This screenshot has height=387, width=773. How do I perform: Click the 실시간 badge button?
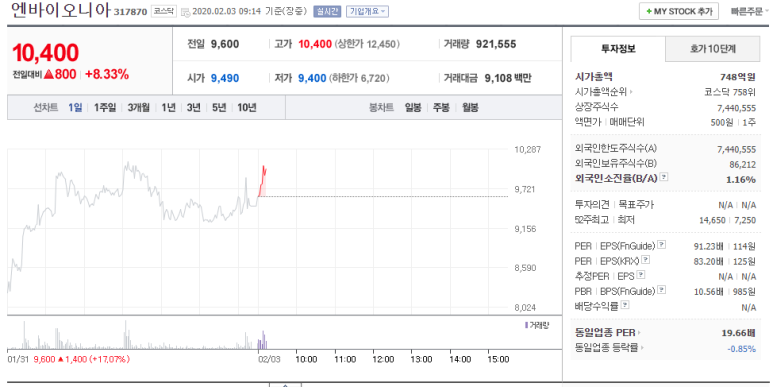(x=327, y=11)
